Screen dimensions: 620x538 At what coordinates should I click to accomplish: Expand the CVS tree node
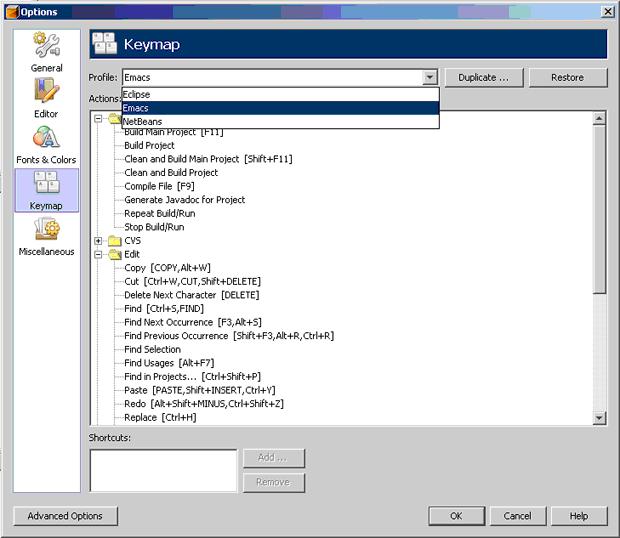point(98,241)
